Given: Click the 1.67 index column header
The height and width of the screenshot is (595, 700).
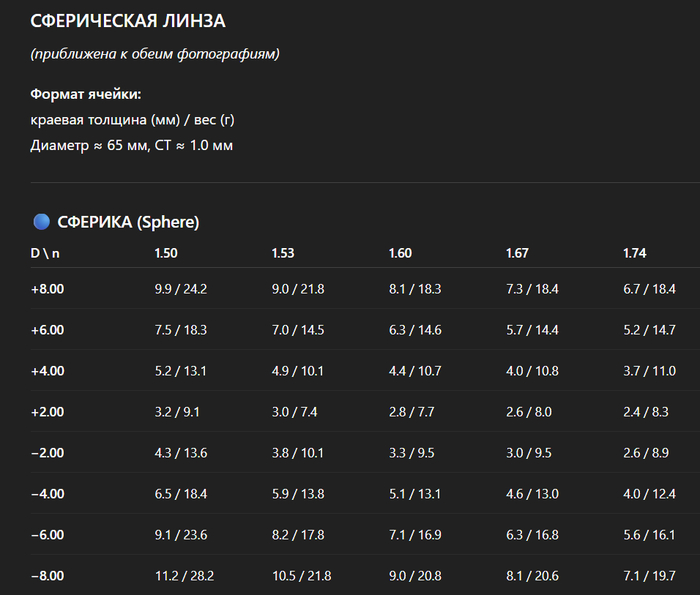Looking at the screenshot, I should click(518, 253).
